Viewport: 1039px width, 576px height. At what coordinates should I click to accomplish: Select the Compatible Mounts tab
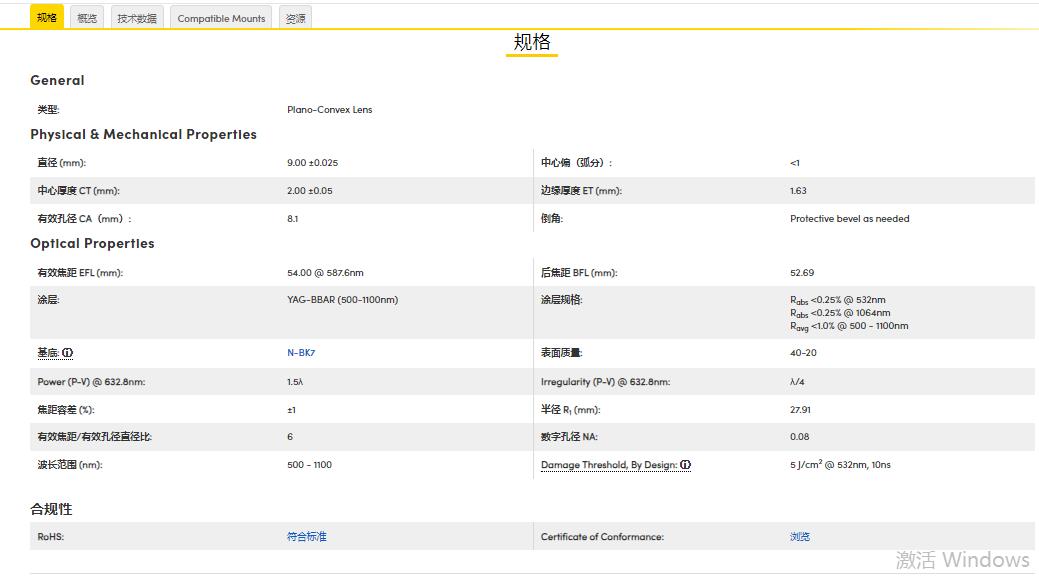[x=220, y=17]
